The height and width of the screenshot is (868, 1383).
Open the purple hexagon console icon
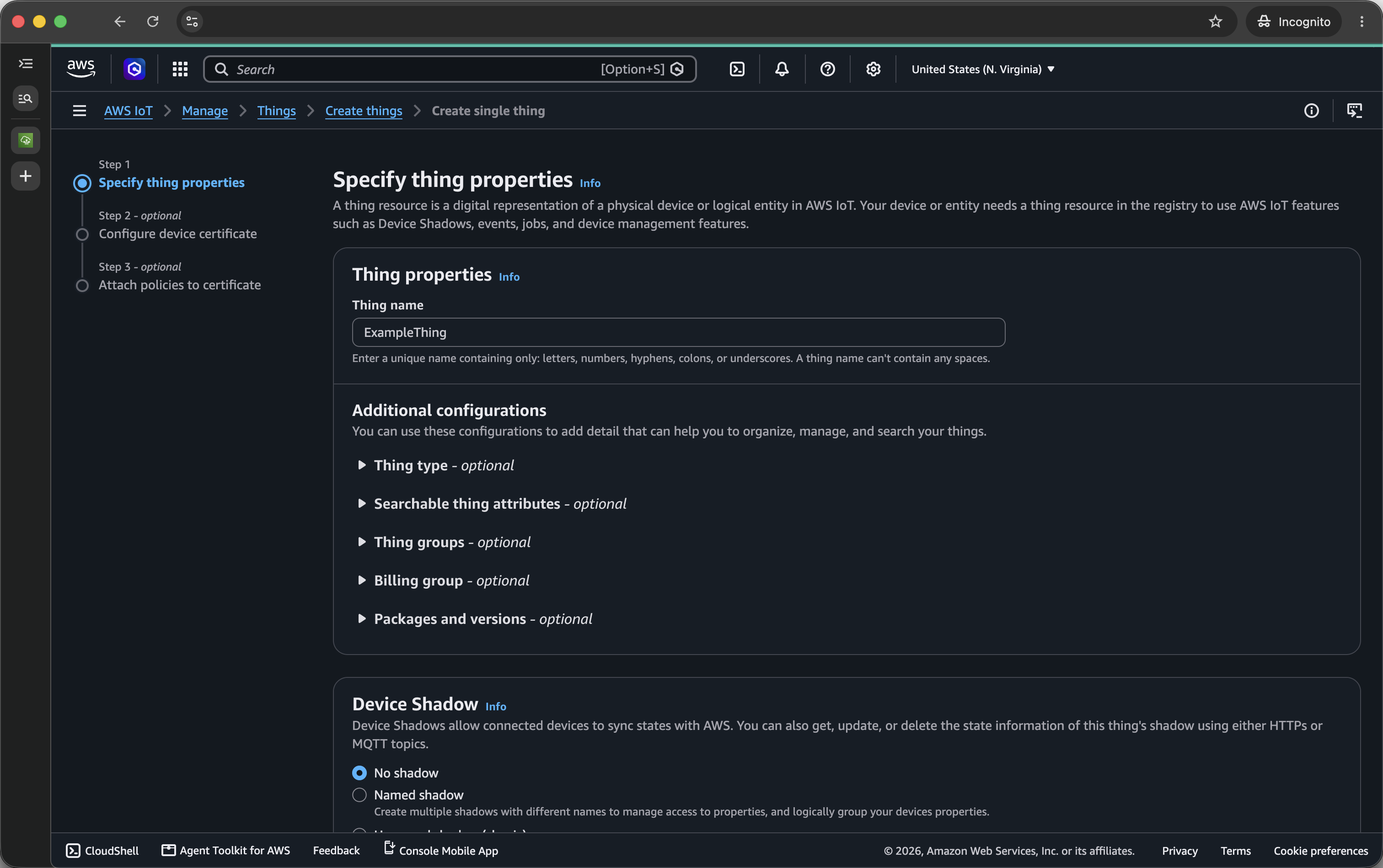(134, 69)
